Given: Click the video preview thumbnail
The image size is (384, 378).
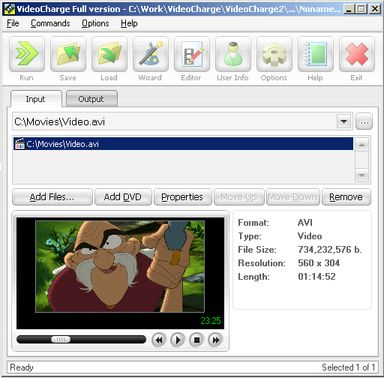Looking at the screenshot, I should (x=120, y=266).
